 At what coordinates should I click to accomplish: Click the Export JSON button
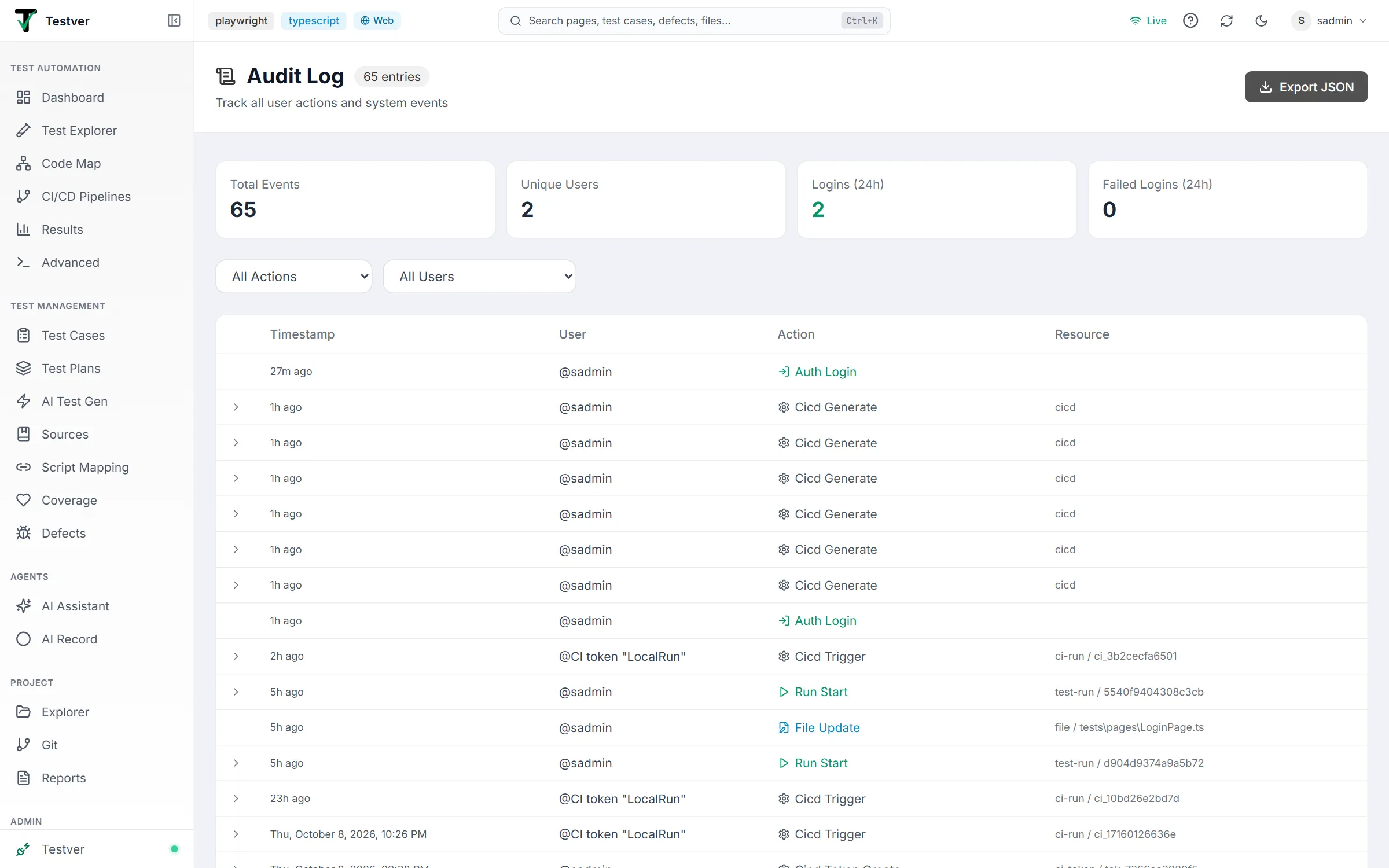1306,87
